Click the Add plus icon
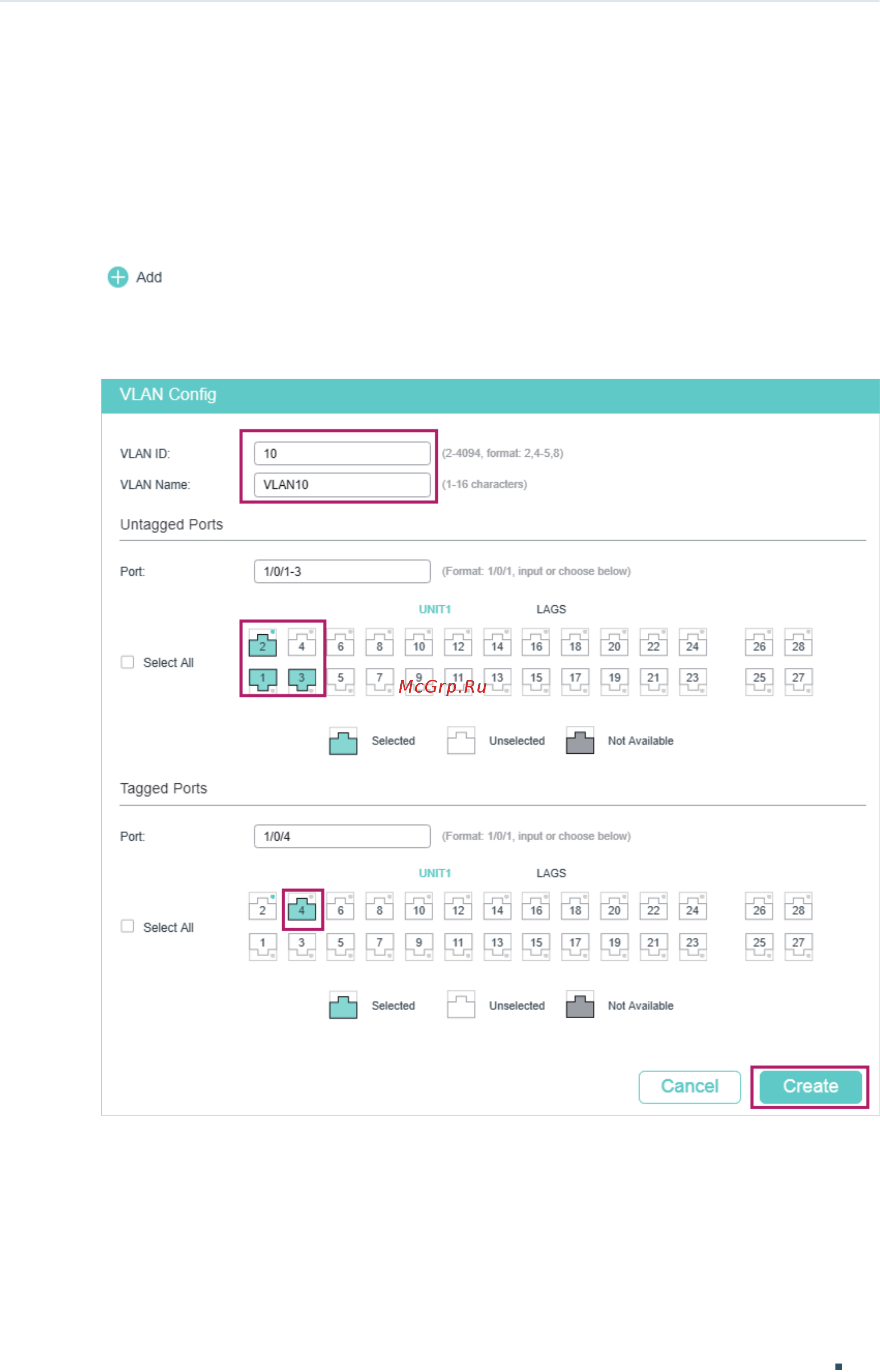Screen dimensions: 880x1372 pyautogui.click(x=118, y=277)
